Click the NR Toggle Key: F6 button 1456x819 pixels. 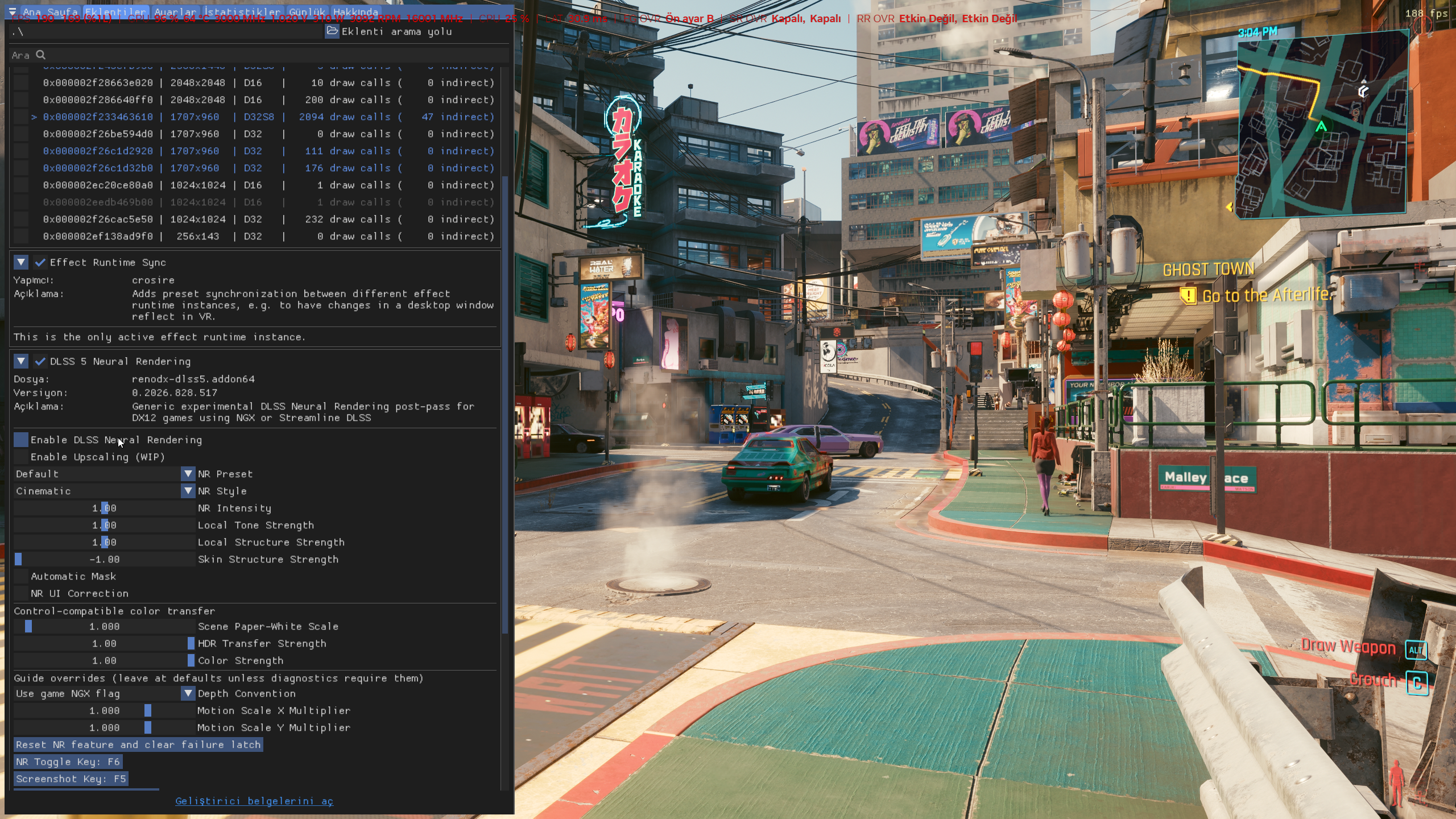68,762
